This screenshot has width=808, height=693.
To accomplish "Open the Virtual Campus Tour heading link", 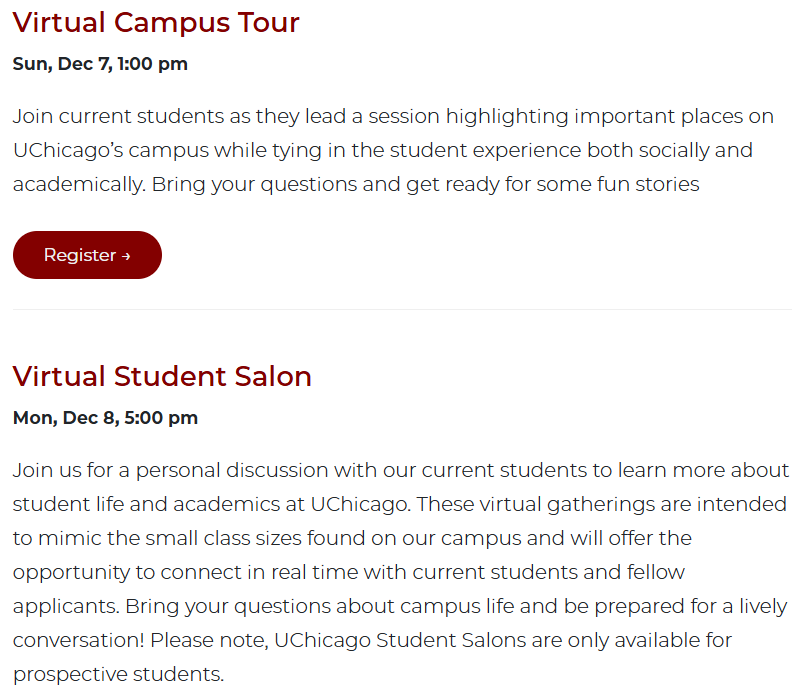I will point(156,22).
